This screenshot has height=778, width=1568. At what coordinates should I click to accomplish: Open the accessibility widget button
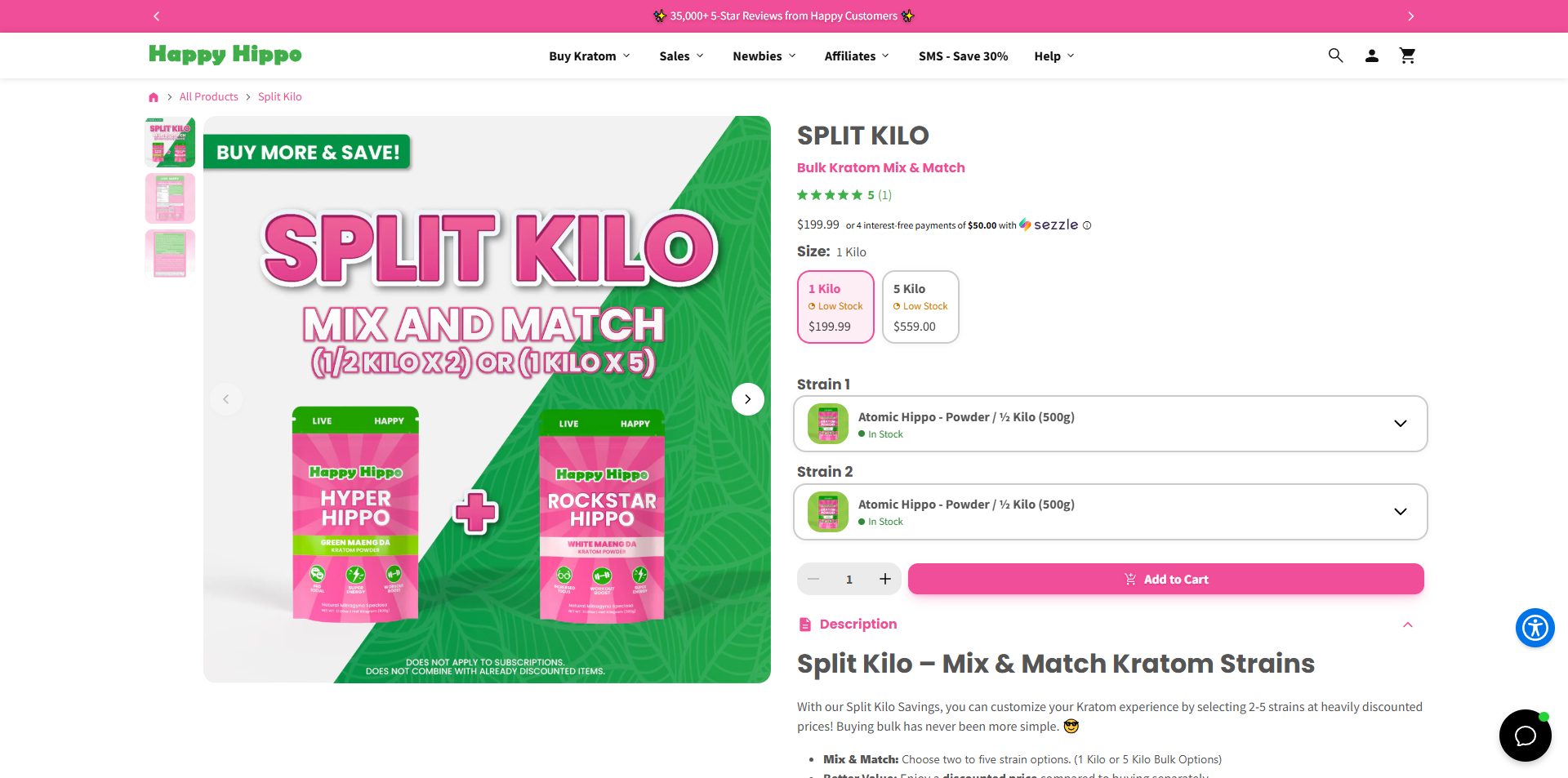(x=1535, y=628)
